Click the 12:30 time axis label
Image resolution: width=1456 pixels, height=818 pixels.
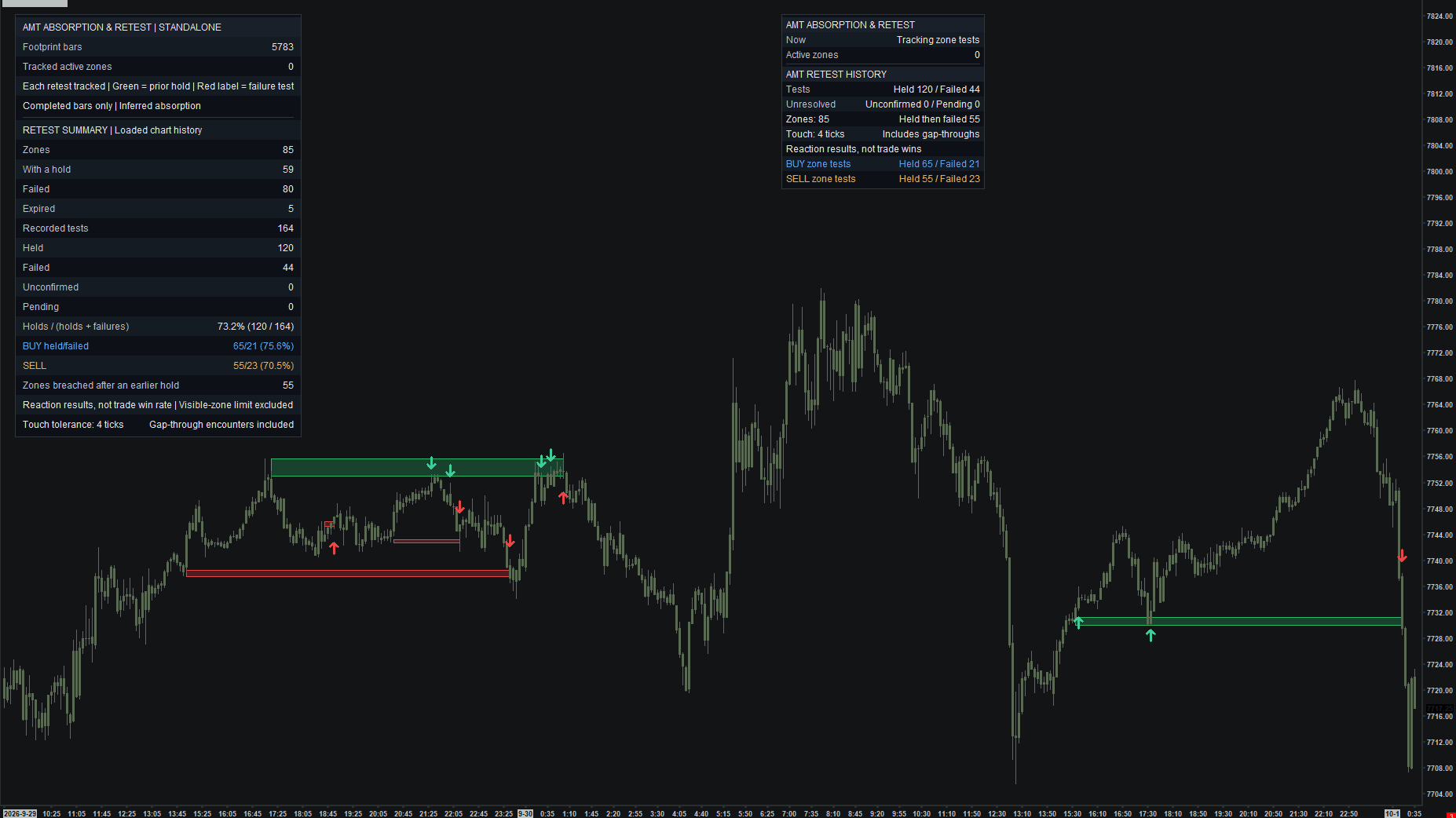[997, 813]
